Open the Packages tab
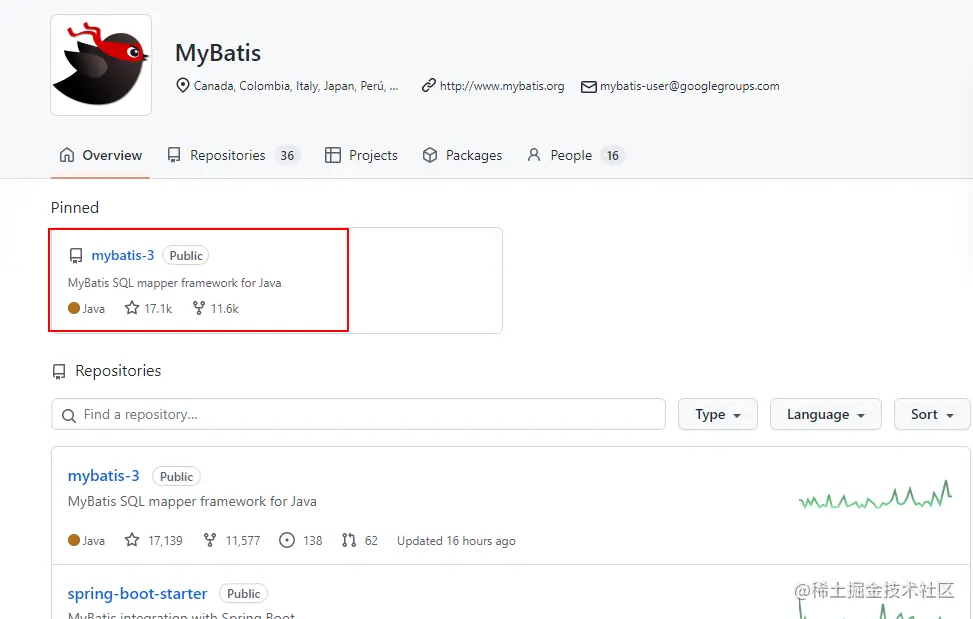Image resolution: width=973 pixels, height=619 pixels. pos(462,155)
